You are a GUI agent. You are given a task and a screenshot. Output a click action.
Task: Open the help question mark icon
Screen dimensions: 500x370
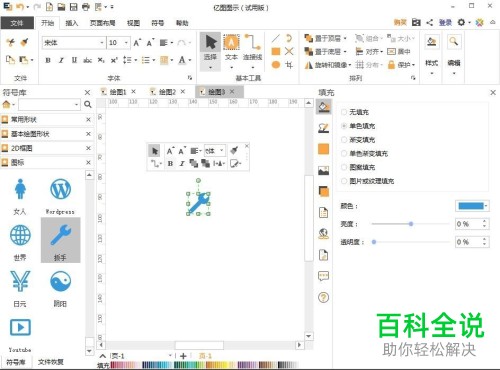pyautogui.click(x=323, y=297)
